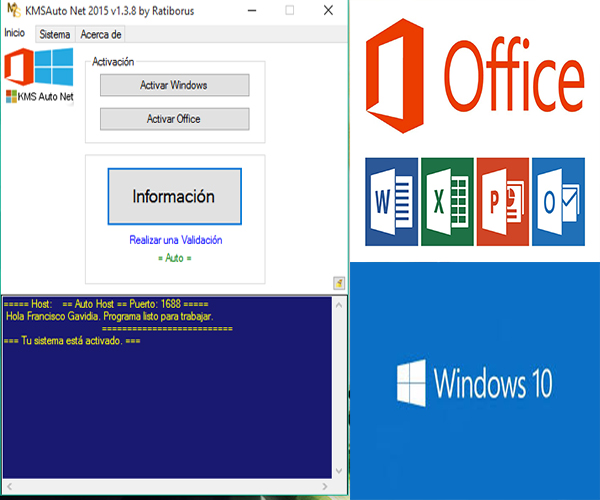600x500 pixels.
Task: Click the Activación group label
Action: pos(113,62)
